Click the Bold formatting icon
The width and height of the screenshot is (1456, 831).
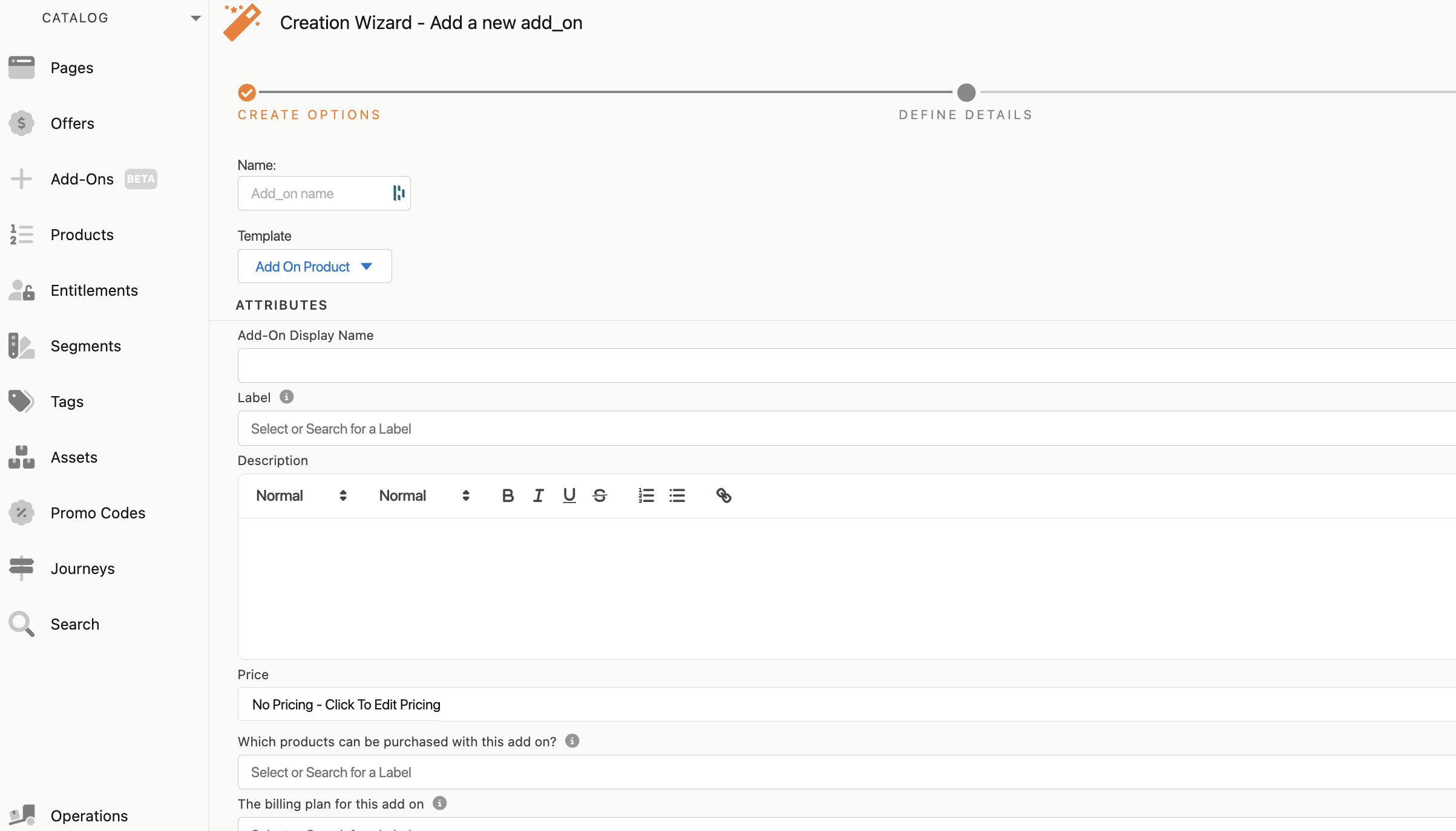508,496
